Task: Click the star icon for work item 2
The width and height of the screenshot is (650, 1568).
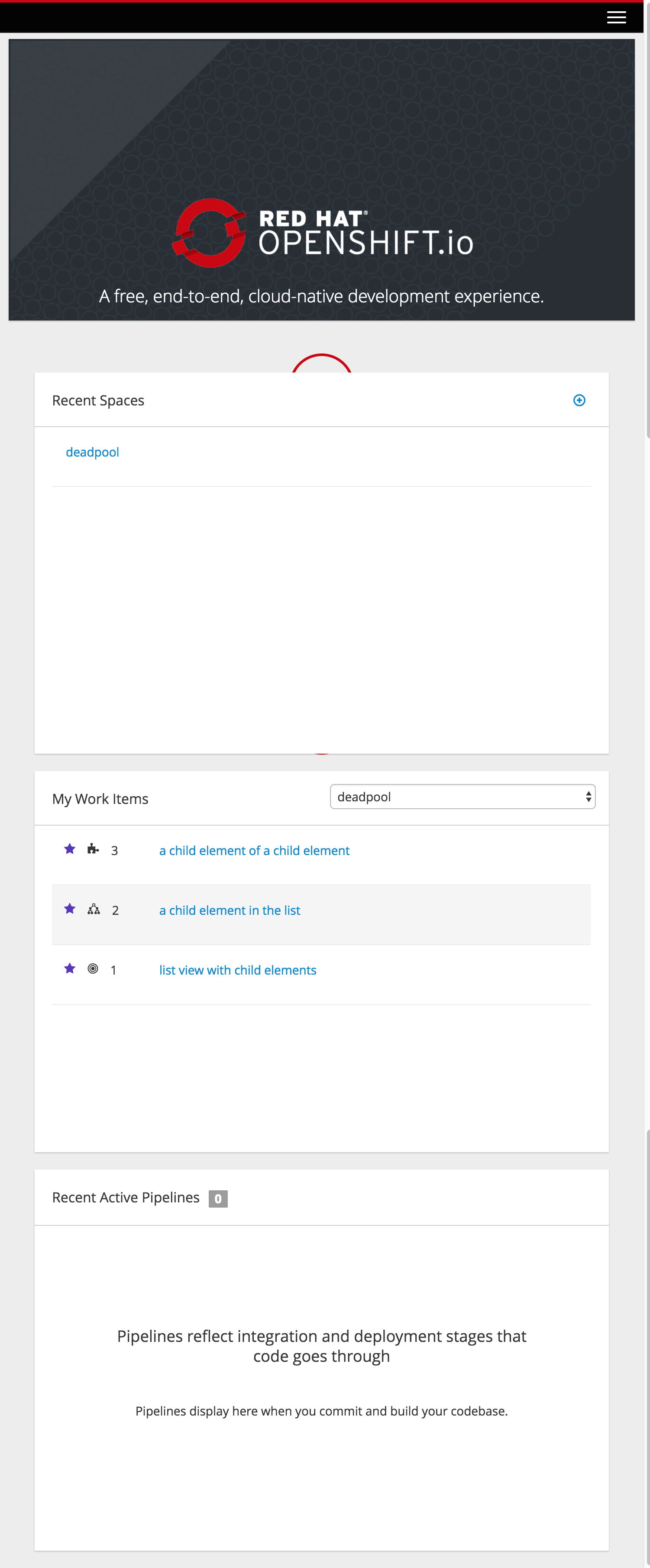Action: coord(70,908)
